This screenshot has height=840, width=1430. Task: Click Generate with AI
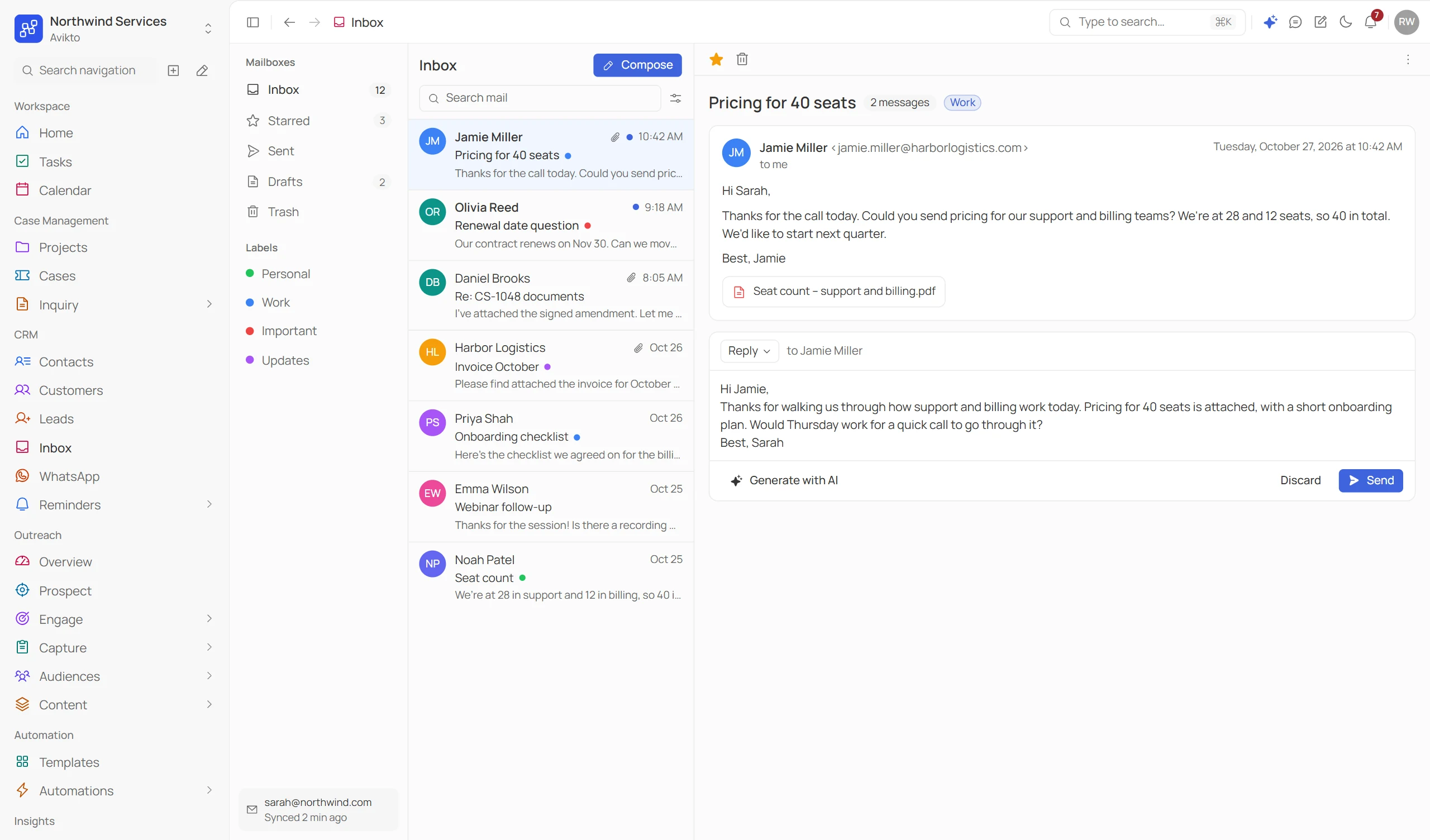tap(784, 481)
